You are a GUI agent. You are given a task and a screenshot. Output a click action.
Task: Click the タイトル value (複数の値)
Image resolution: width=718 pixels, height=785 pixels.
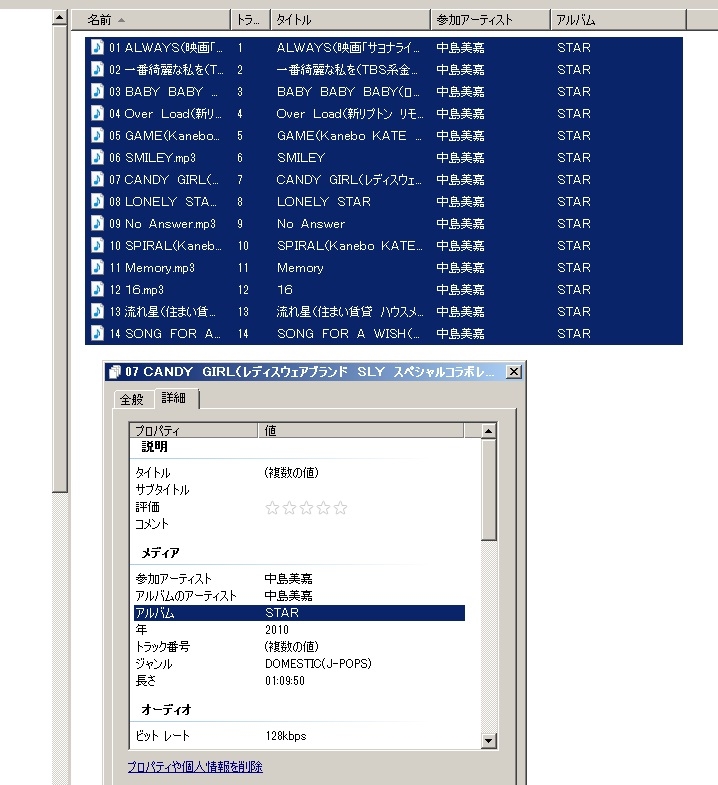click(x=291, y=473)
